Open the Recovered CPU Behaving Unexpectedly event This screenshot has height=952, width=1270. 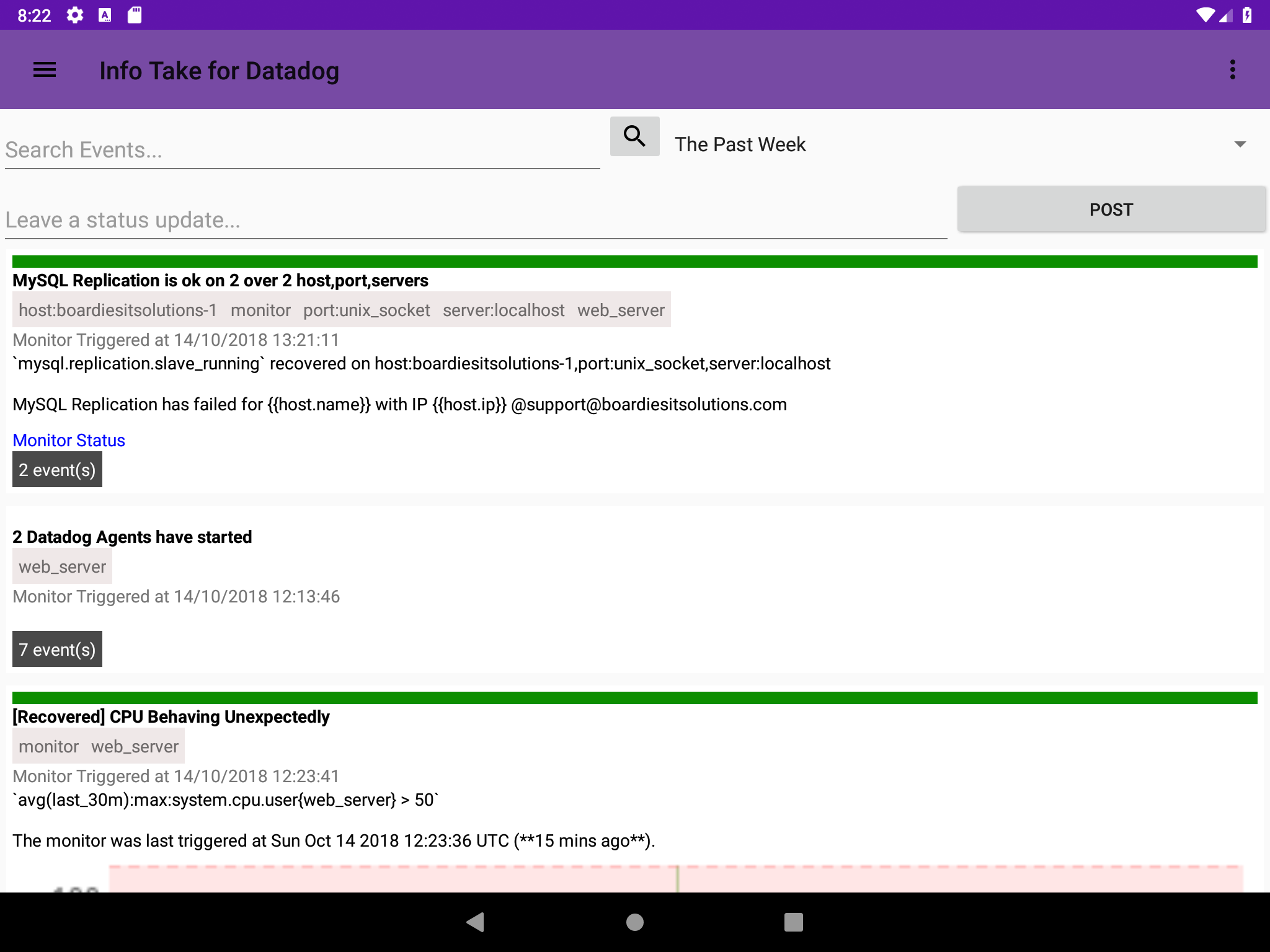(171, 717)
